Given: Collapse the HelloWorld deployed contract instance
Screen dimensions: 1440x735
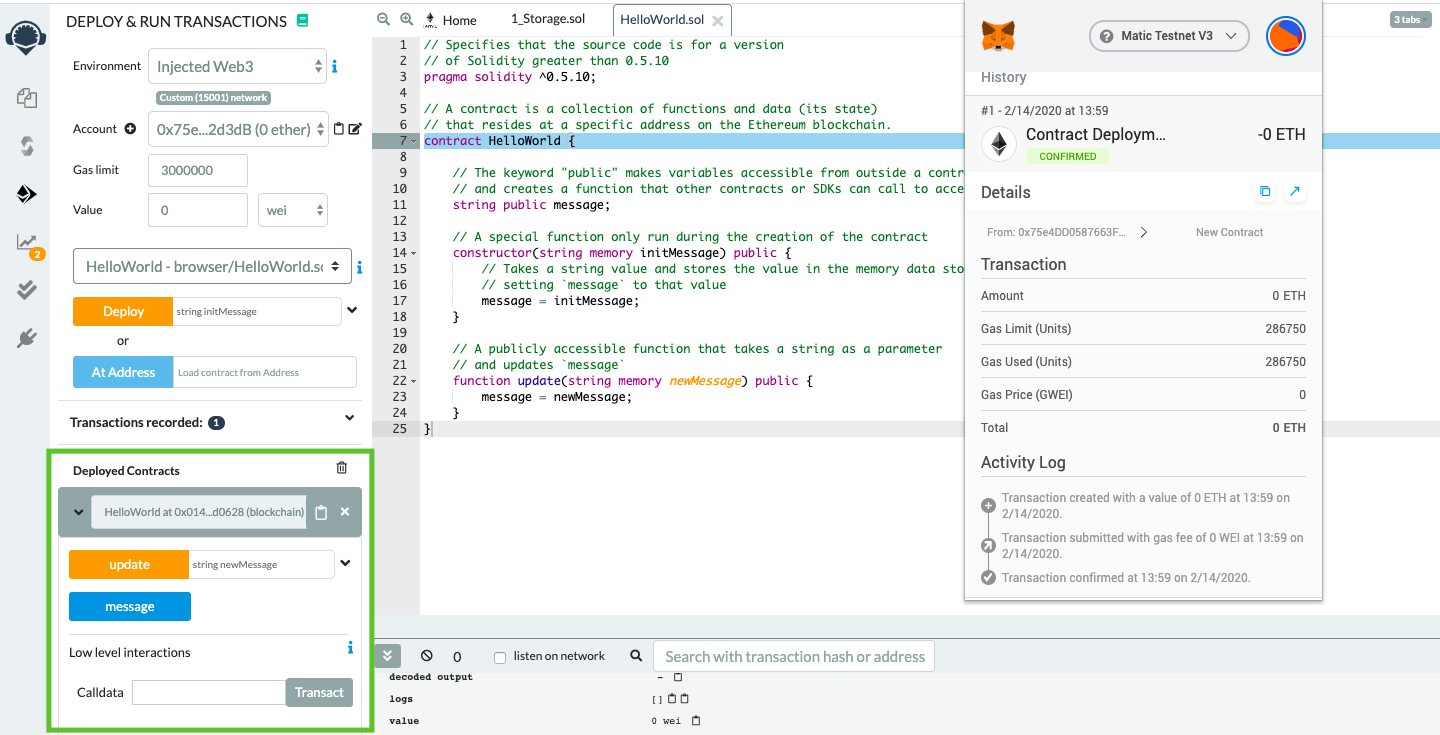Looking at the screenshot, I should tap(78, 512).
